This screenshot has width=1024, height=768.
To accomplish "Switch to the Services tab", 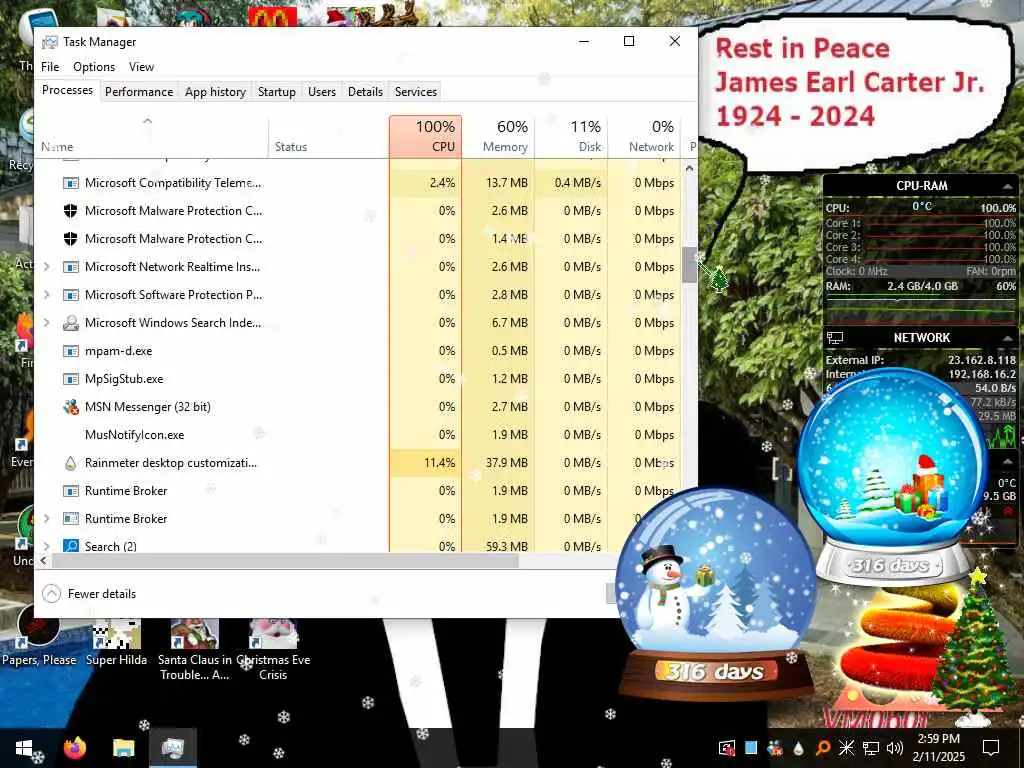I will point(415,92).
